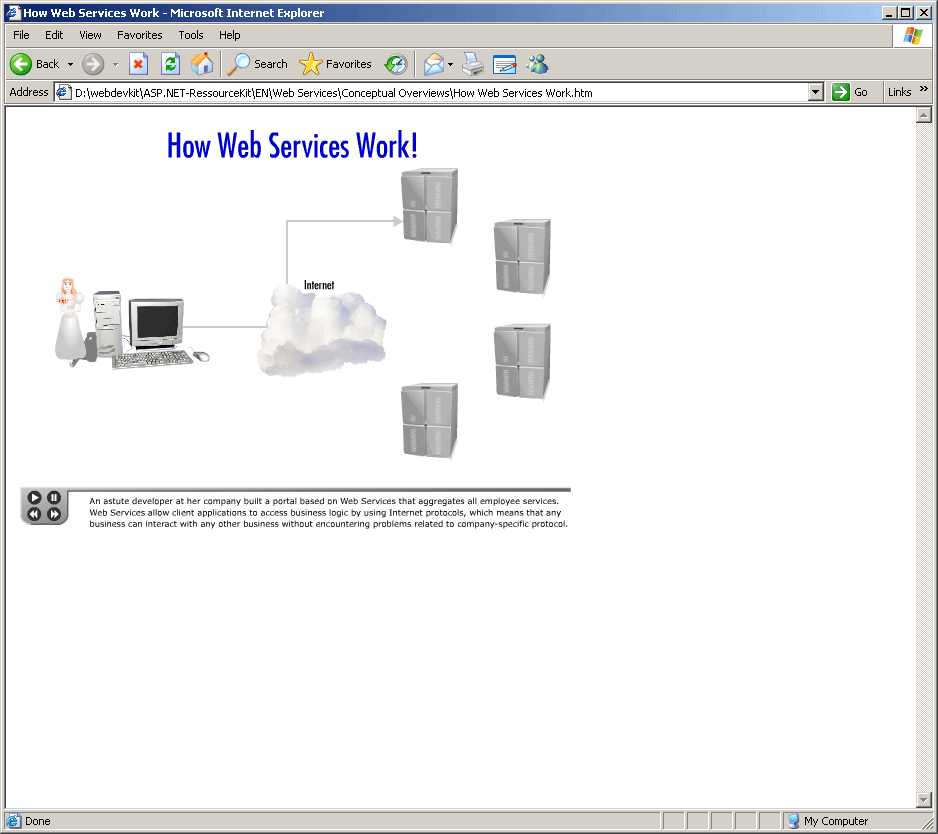Click the address bar URL field
Screen dimensions: 938x834
pos(440,93)
